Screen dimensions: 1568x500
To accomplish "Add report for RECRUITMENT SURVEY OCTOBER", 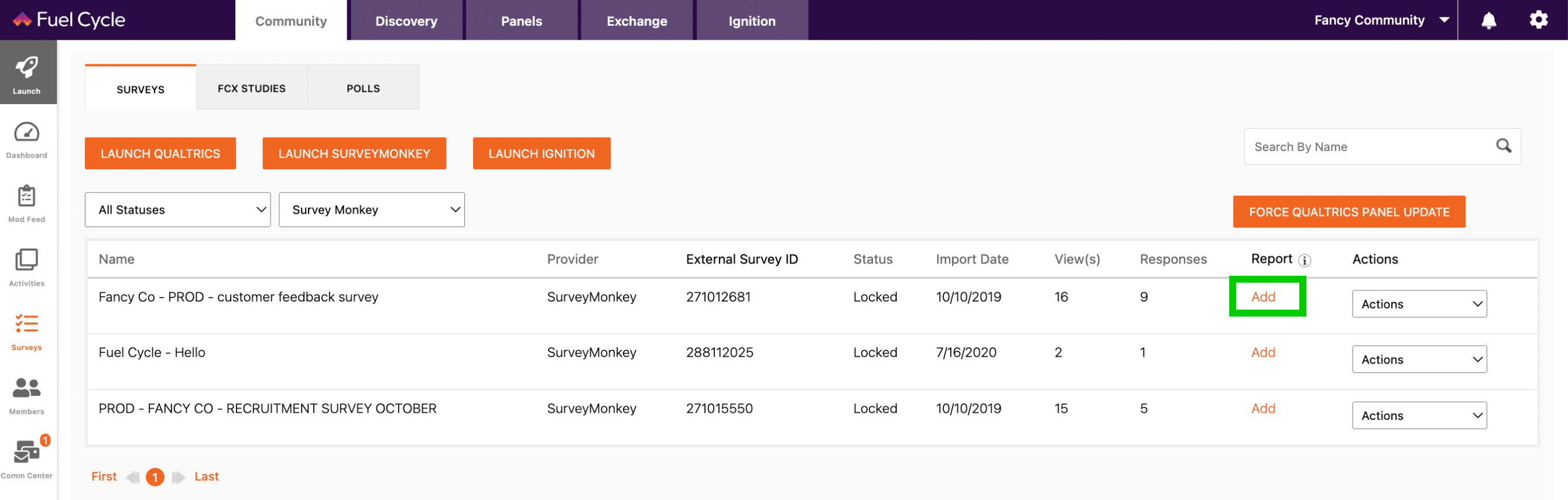I will point(1263,408).
